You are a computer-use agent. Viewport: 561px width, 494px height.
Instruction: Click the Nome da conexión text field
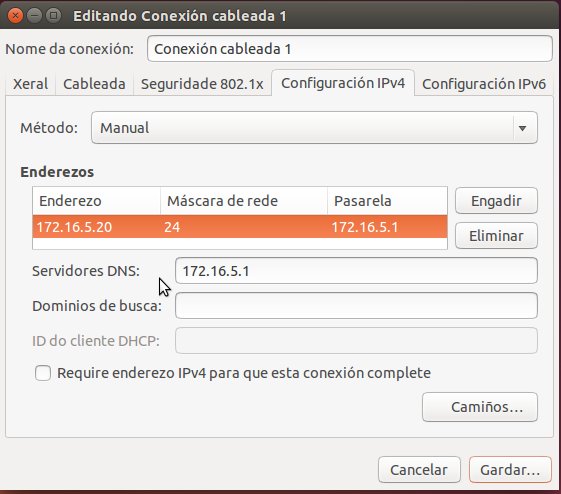tap(350, 49)
